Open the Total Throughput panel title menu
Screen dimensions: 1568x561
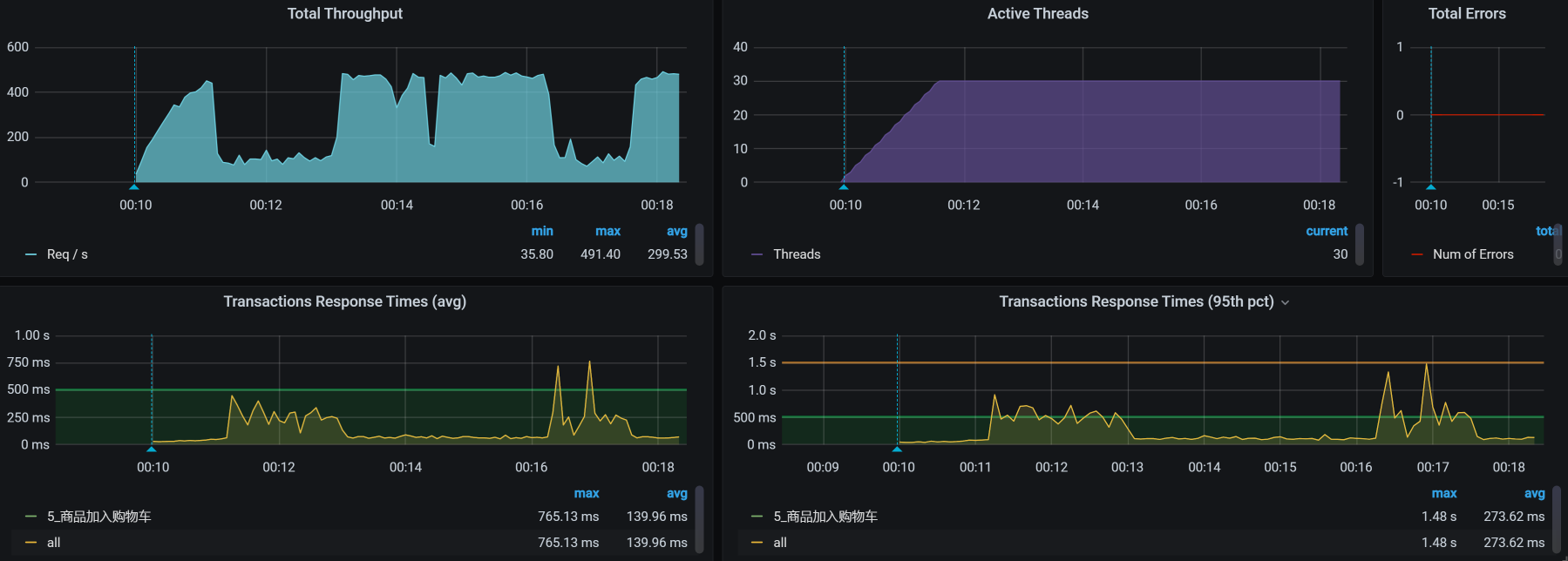coord(344,14)
